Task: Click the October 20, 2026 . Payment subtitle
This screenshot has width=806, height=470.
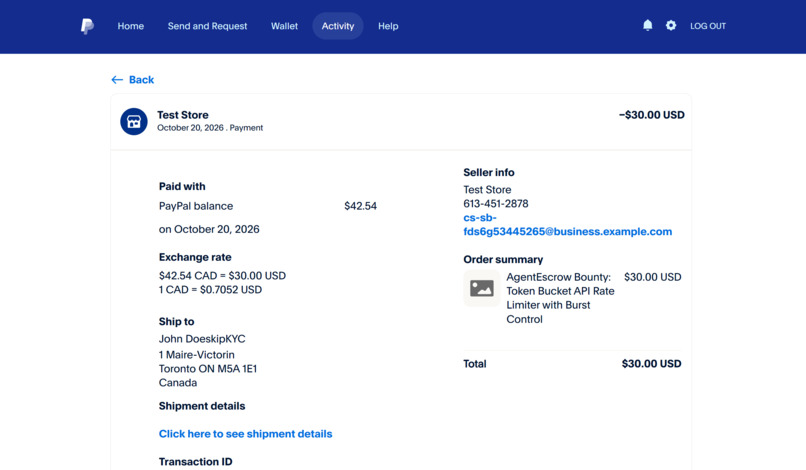Action: (210, 128)
